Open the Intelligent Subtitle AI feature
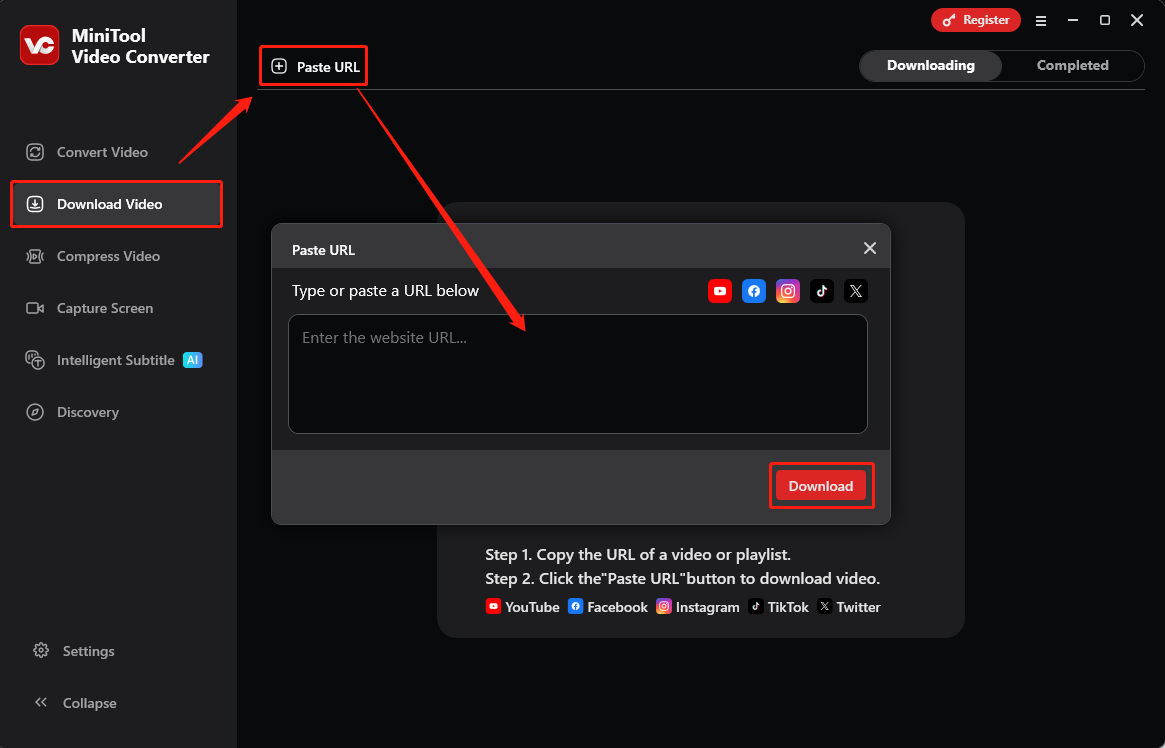This screenshot has width=1165, height=748. [x=110, y=360]
